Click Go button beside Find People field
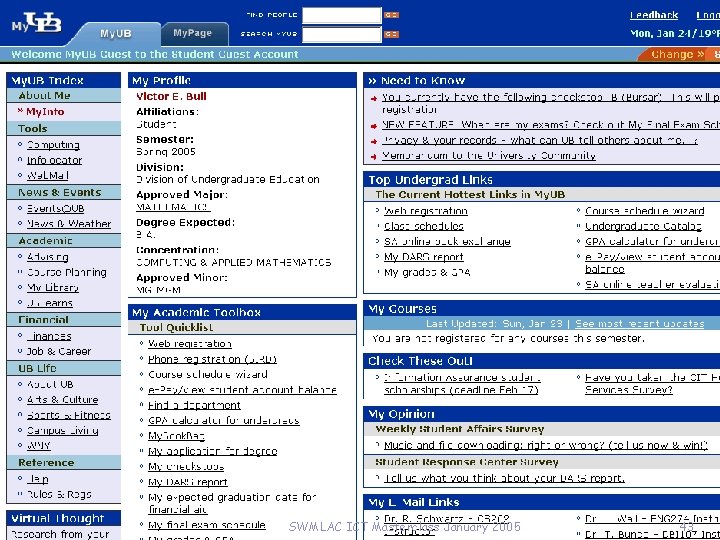720x540 pixels. pos(391,15)
